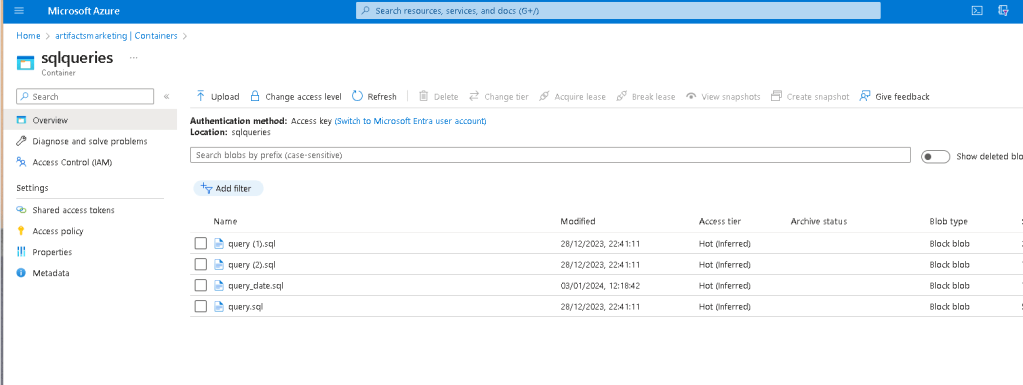
Task: Click the Overview icon in sidebar
Action: pyautogui.click(x=22, y=120)
